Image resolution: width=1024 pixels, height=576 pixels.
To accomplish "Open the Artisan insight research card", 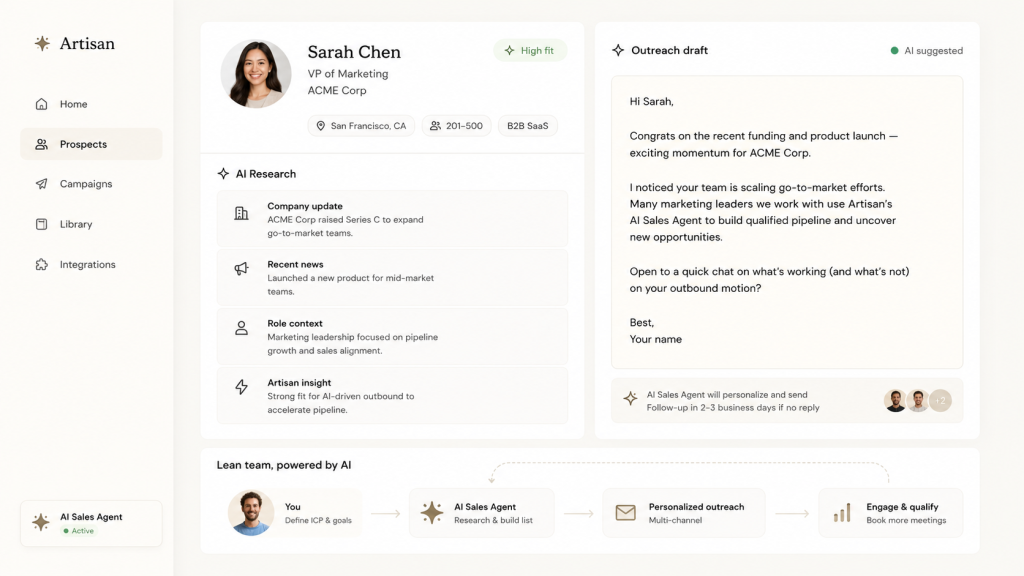I will click(392, 396).
